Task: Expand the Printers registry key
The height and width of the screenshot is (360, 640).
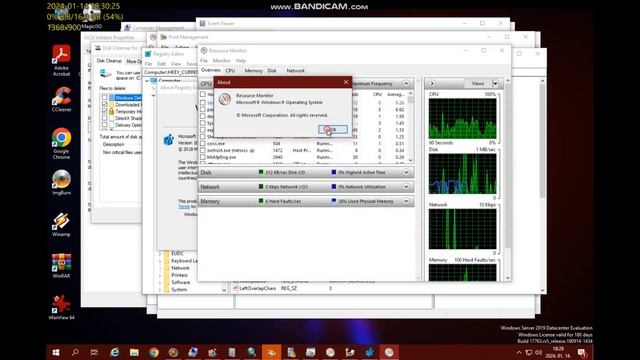Action: point(160,275)
